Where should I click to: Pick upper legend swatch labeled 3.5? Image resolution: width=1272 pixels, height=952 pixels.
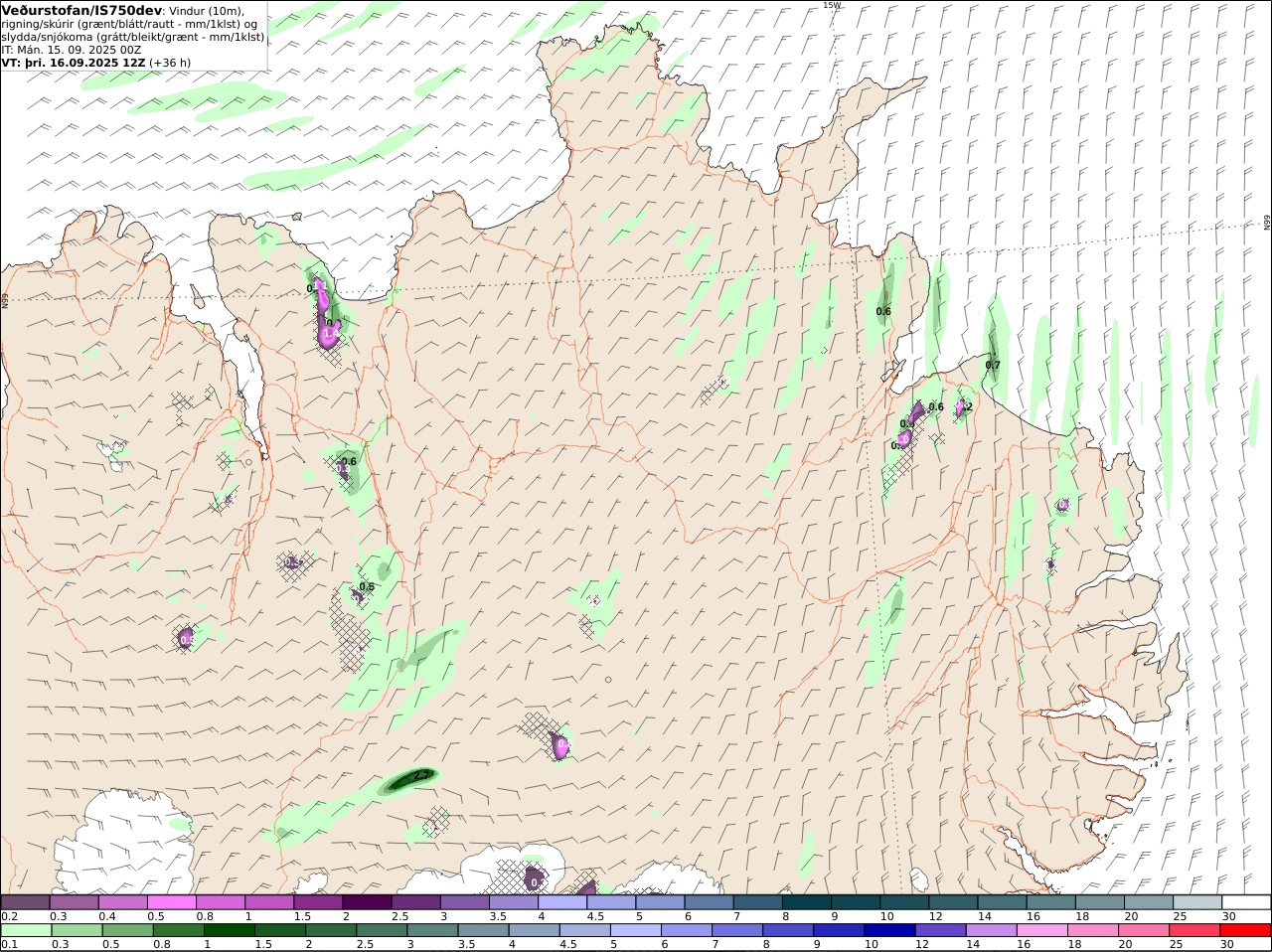coord(514,902)
